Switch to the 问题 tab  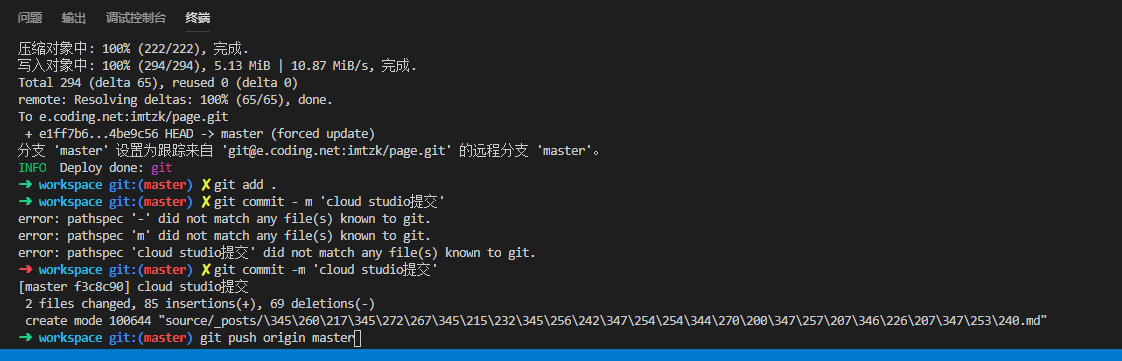point(30,18)
